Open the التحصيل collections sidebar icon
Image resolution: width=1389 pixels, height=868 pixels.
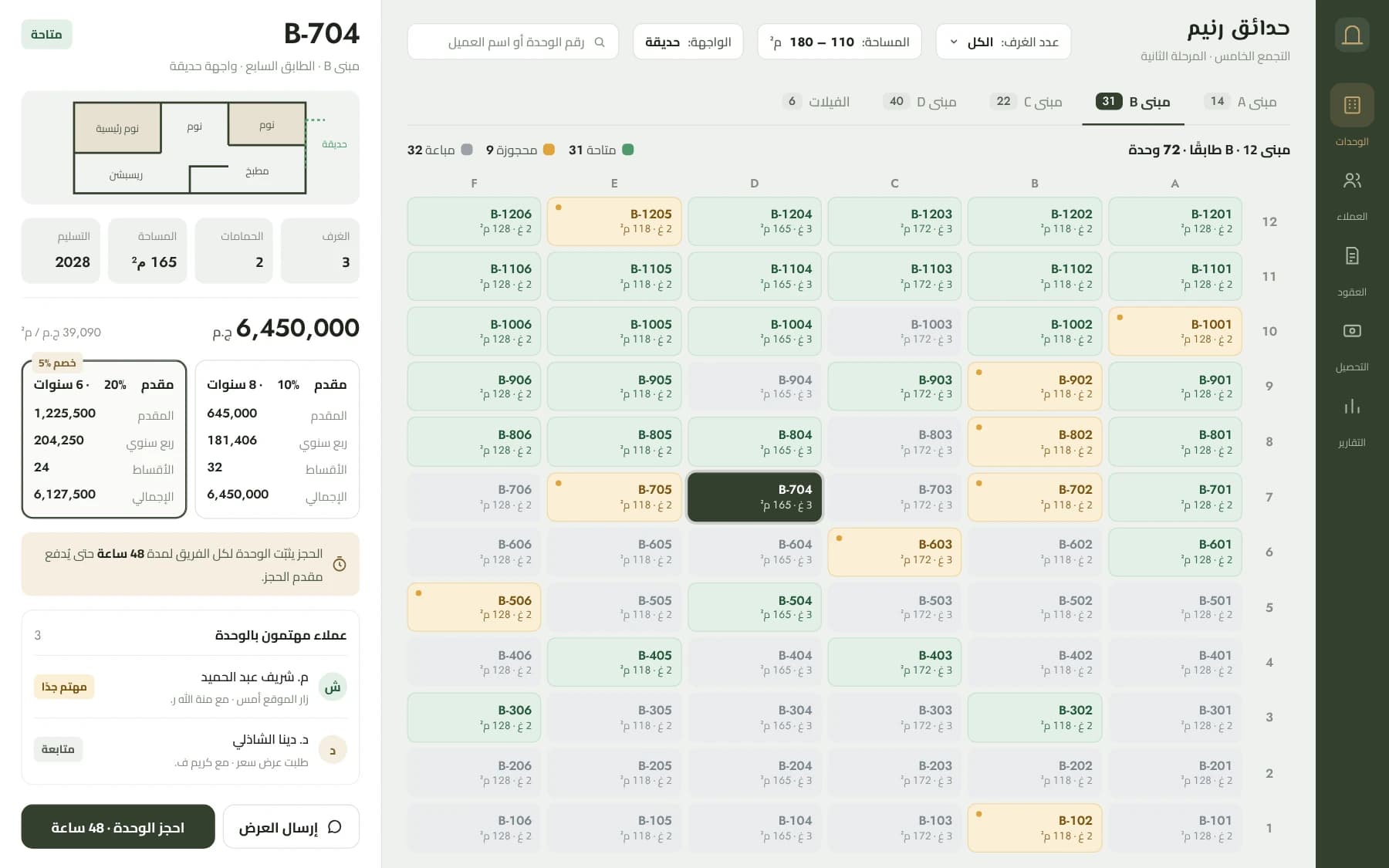1352,331
